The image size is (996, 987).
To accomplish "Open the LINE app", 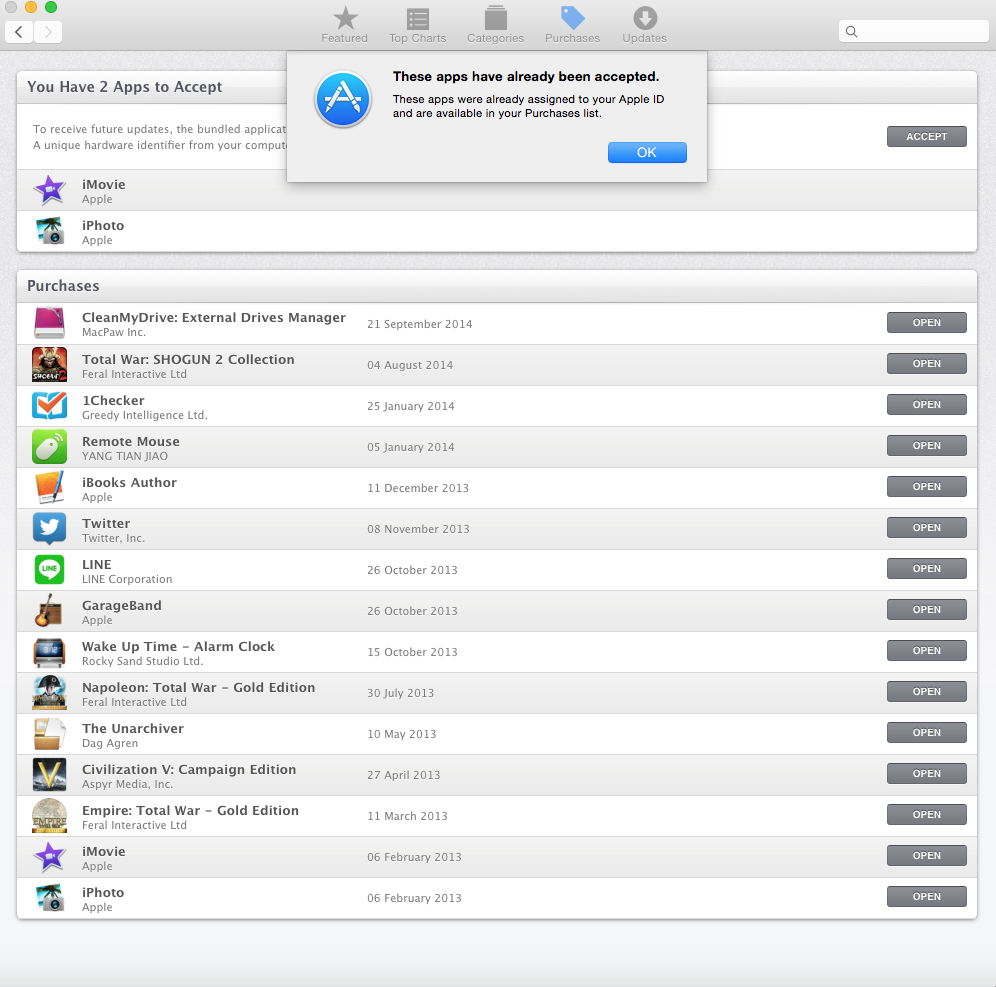I will [x=926, y=568].
